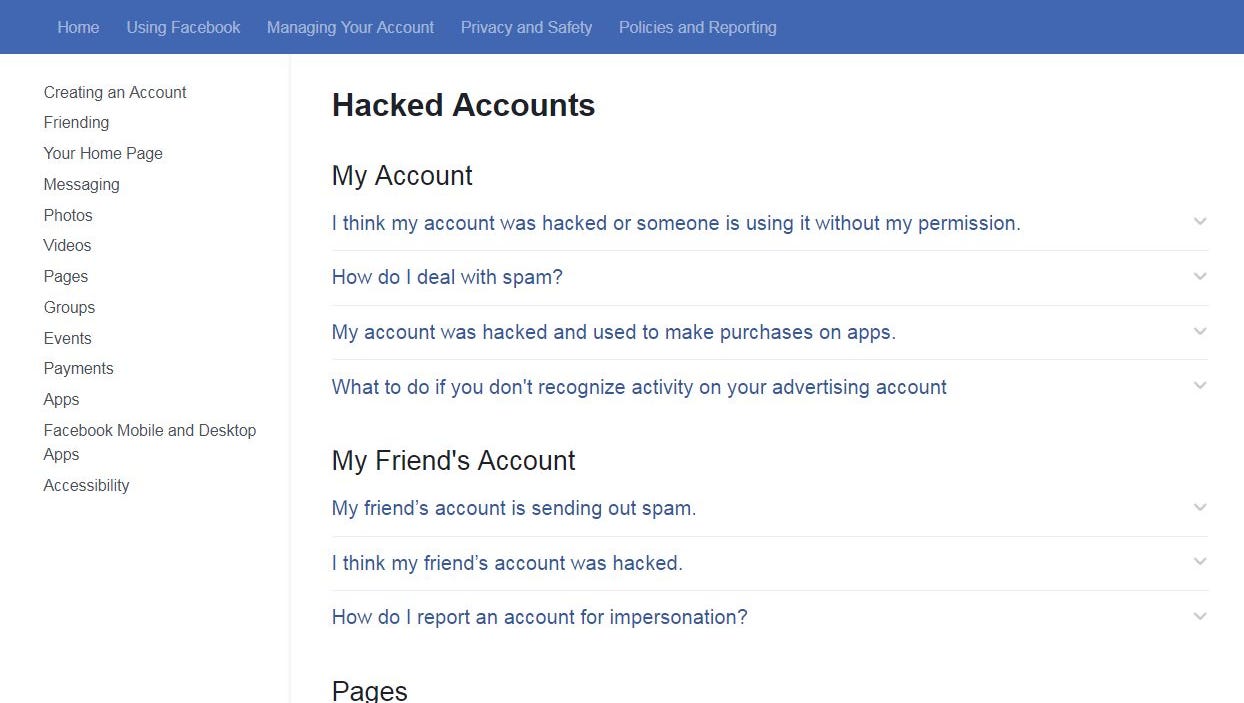Open the Messaging help topic
The height and width of the screenshot is (703, 1244).
click(81, 184)
